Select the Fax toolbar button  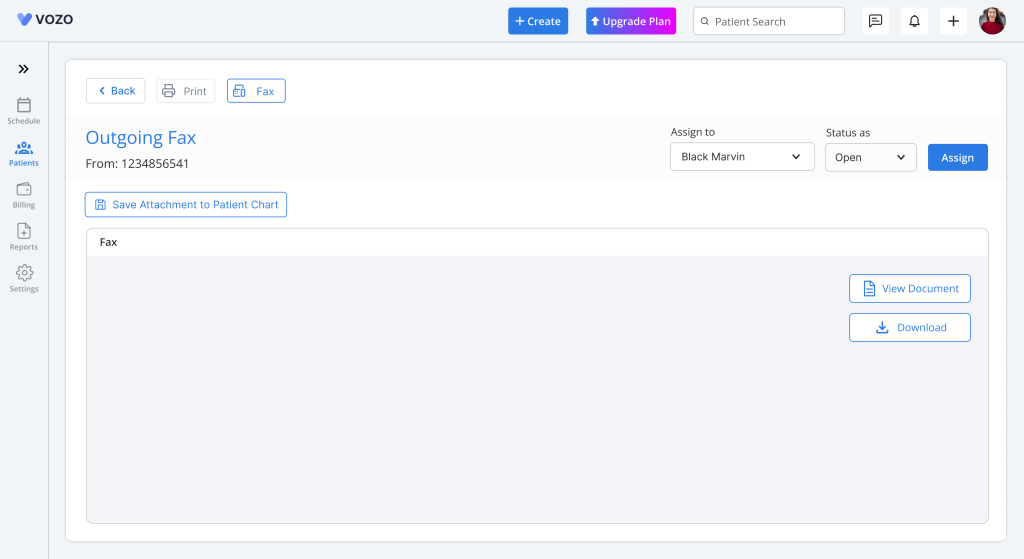point(256,91)
